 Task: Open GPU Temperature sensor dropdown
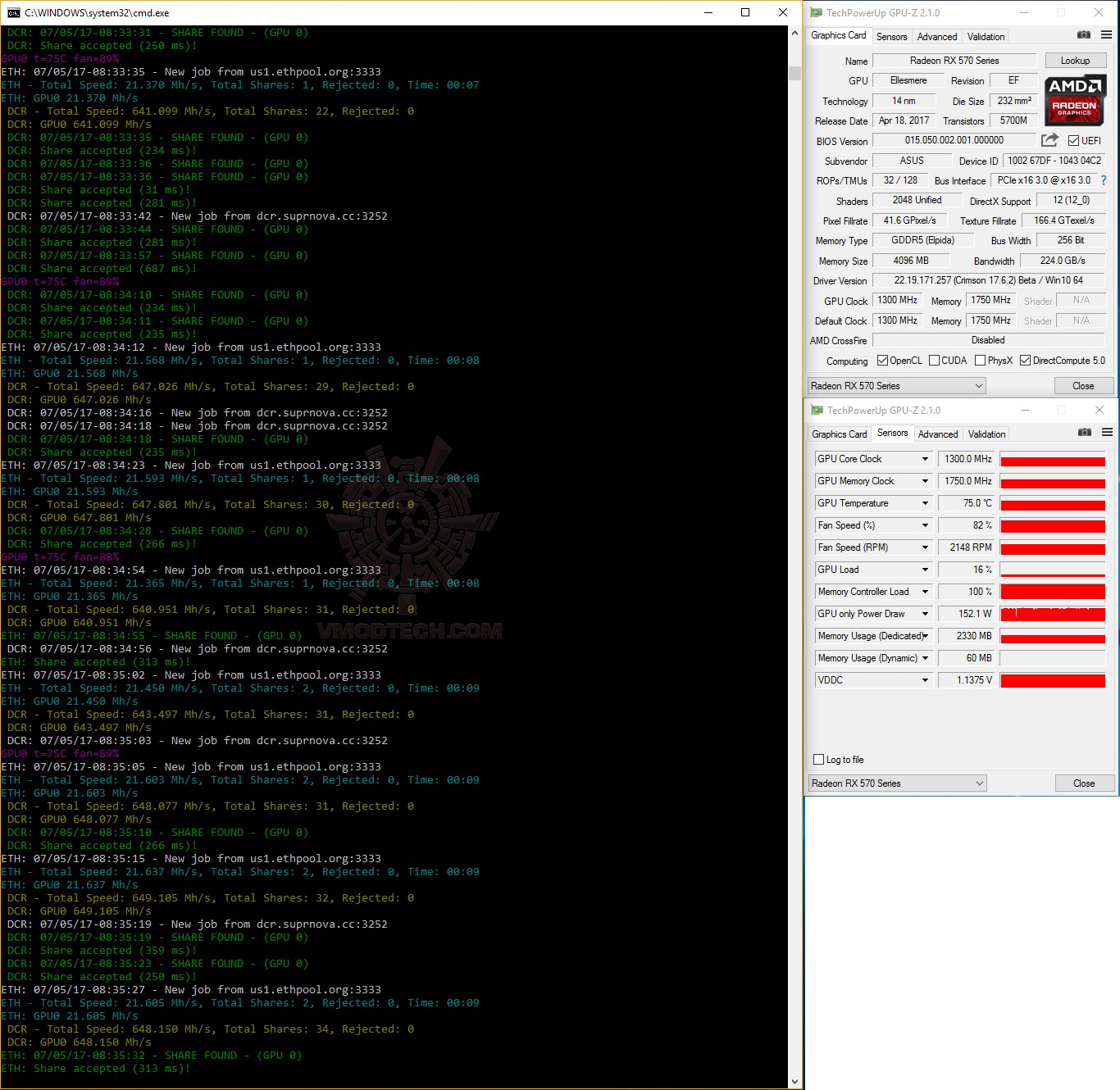tap(925, 503)
